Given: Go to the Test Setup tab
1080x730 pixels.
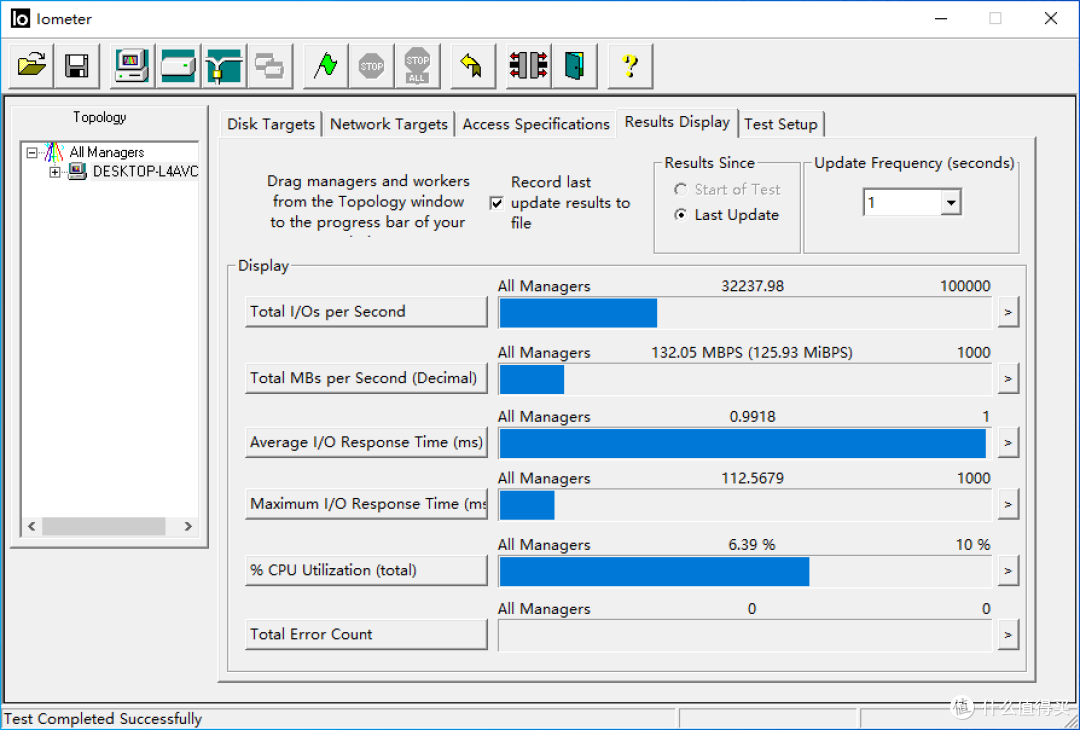Looking at the screenshot, I should pyautogui.click(x=780, y=124).
